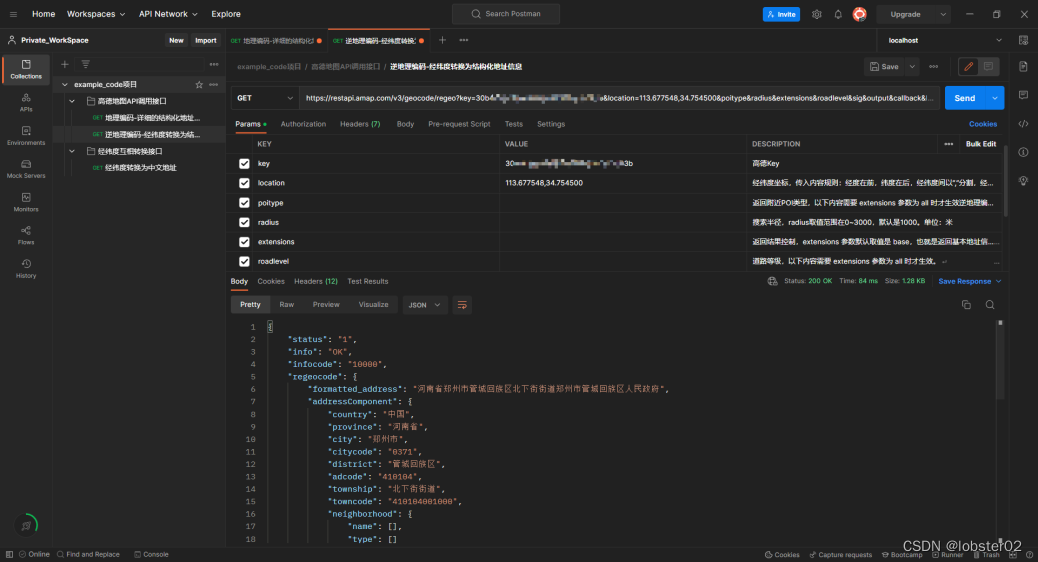Viewport: 1038px width, 562px height.
Task: Open the Save options dropdown arrow
Action: tap(912, 66)
